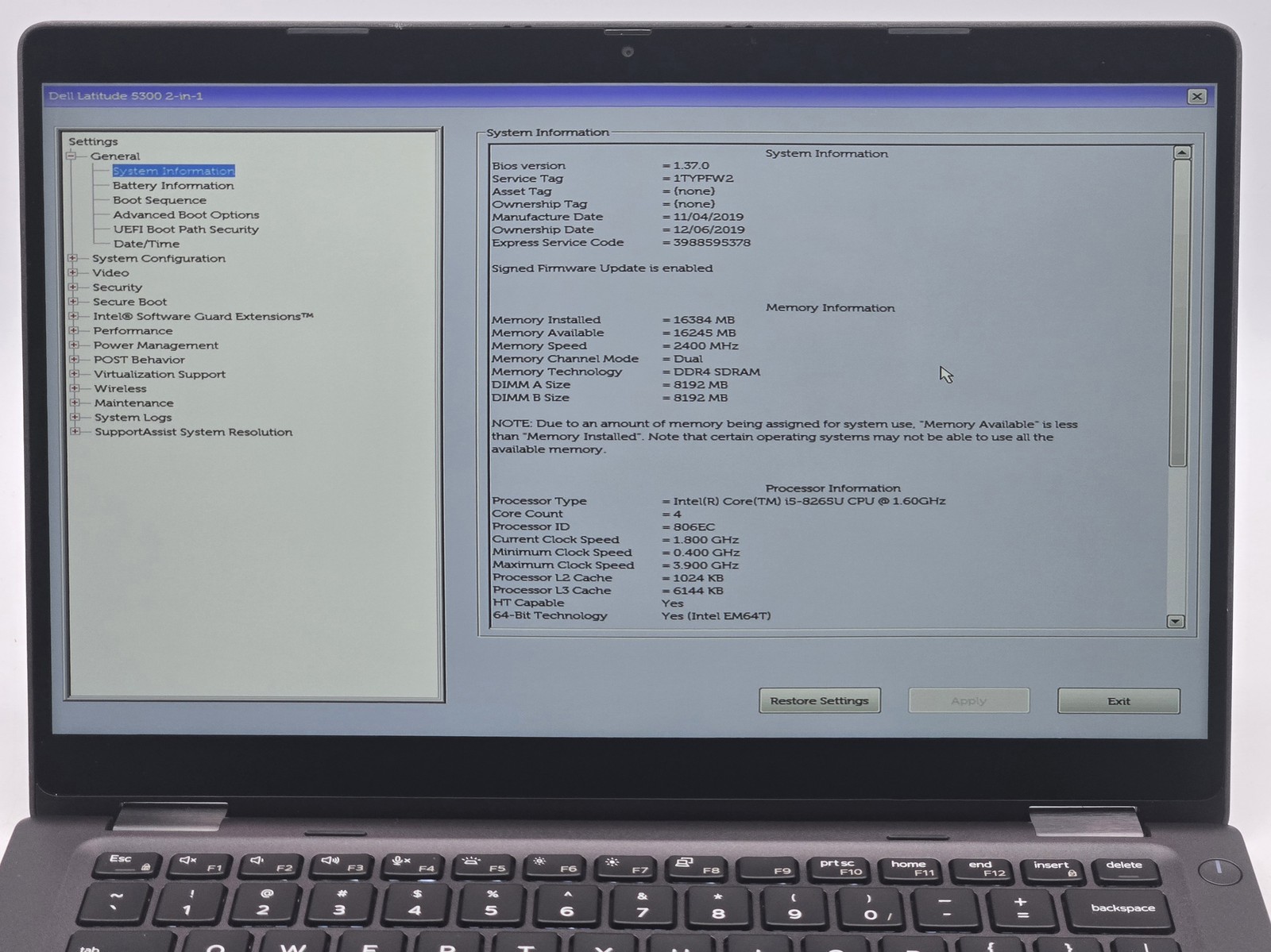This screenshot has height=952, width=1271.
Task: Close the BIOS setup window
Action: (1196, 97)
